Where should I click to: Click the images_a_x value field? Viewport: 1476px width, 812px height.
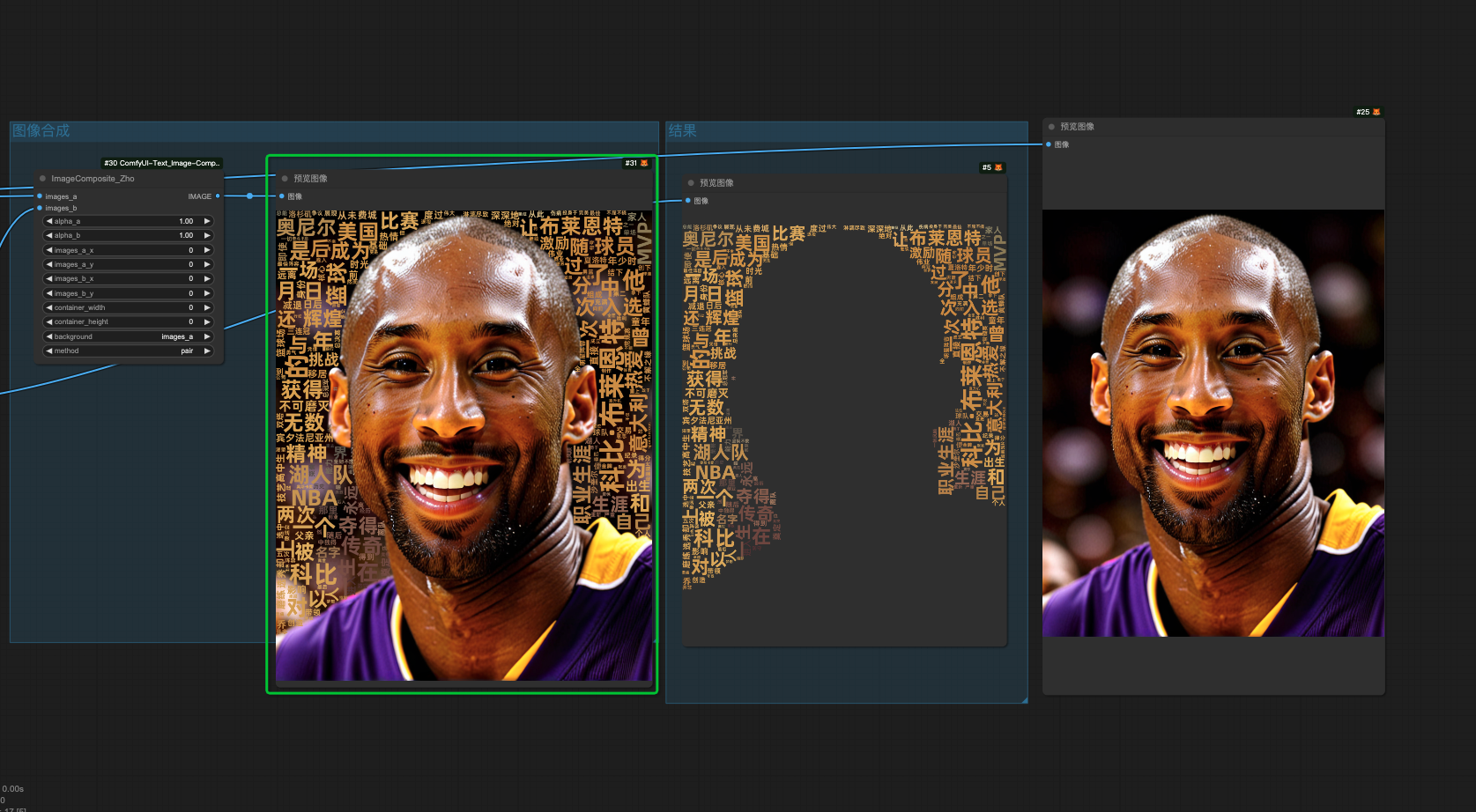129,250
